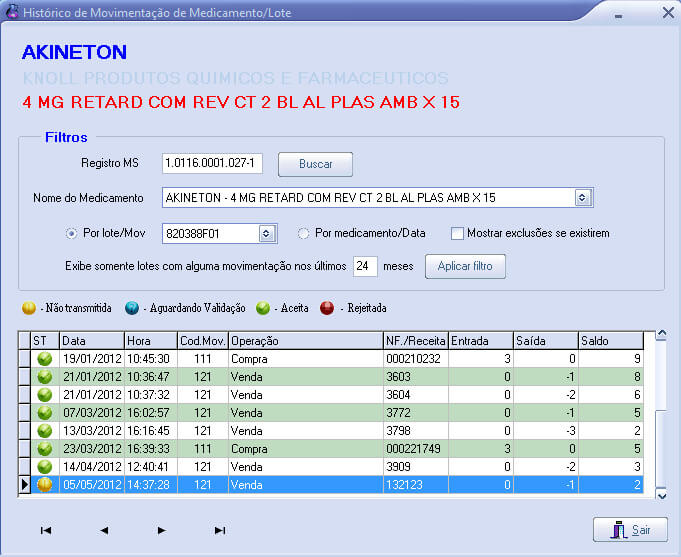Select receipt cell 000221749
The height and width of the screenshot is (557, 681).
pyautogui.click(x=416, y=449)
